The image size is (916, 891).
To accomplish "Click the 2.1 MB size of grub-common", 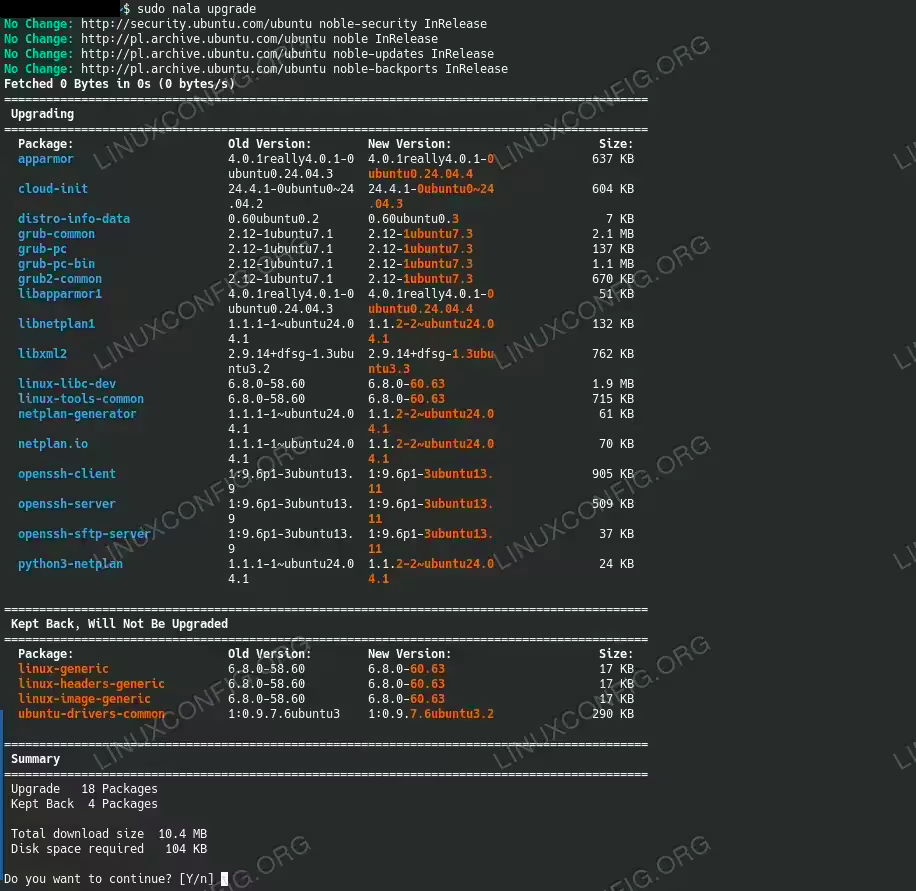I will click(x=613, y=234).
